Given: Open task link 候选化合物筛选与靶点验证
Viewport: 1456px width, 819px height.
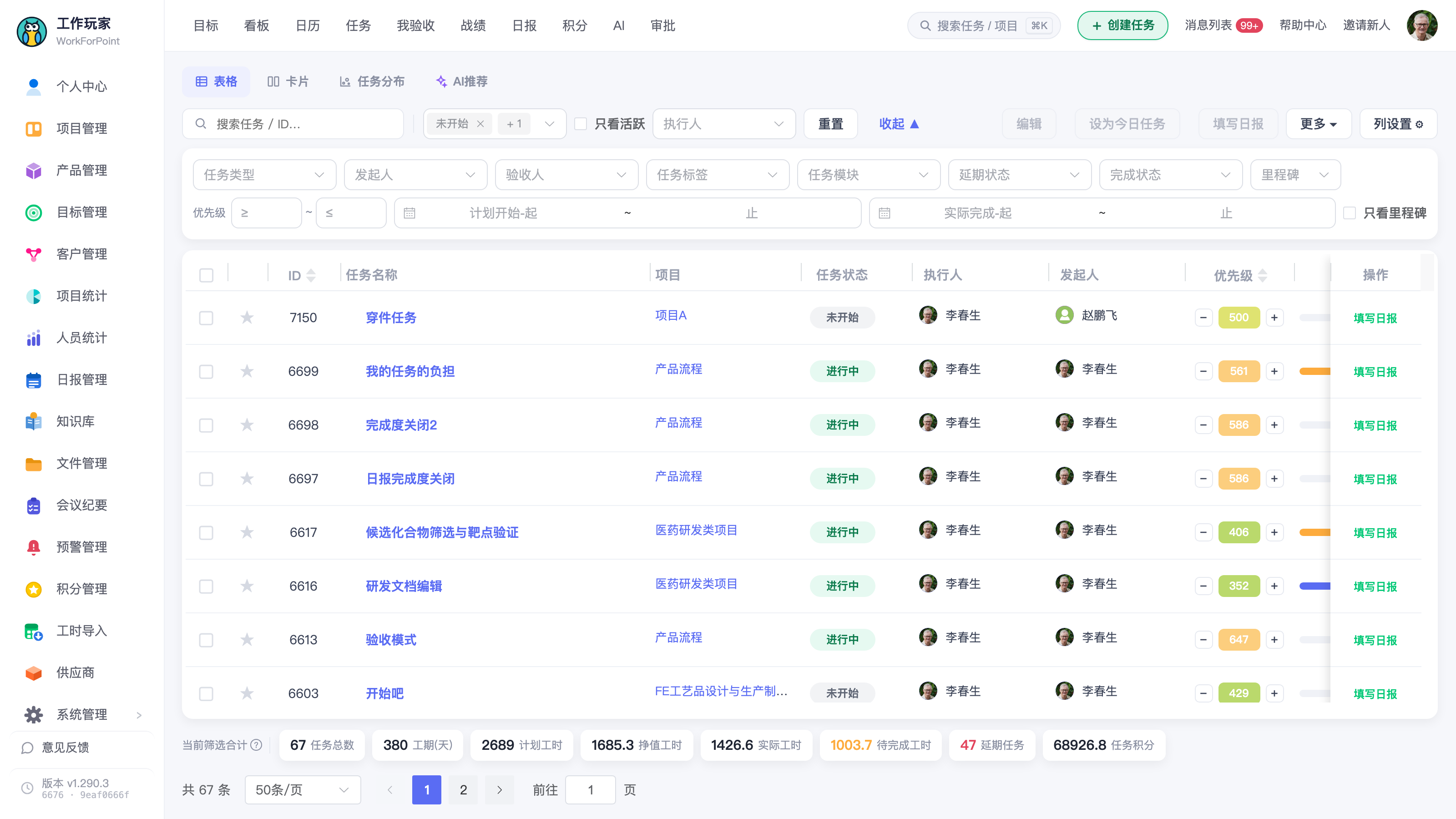Looking at the screenshot, I should point(441,532).
